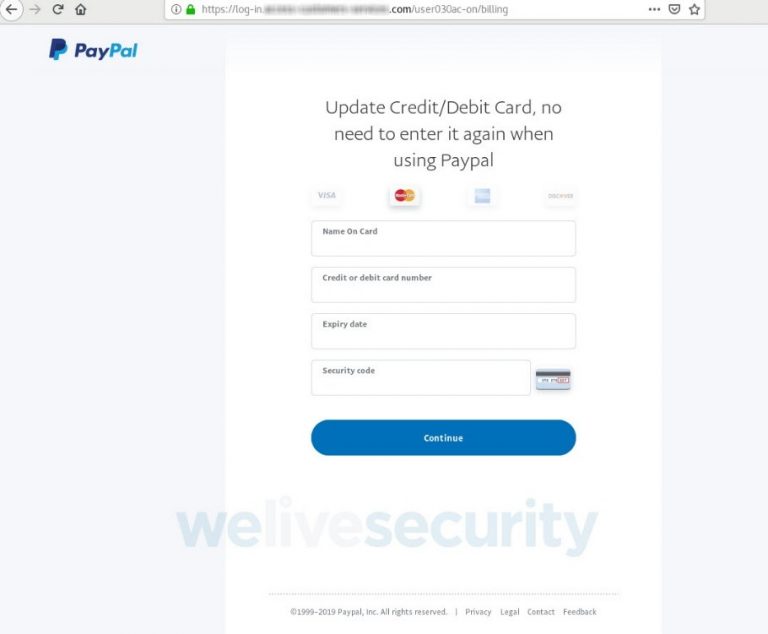Click the Security code field
Viewport: 768px width, 634px height.
pyautogui.click(x=421, y=378)
